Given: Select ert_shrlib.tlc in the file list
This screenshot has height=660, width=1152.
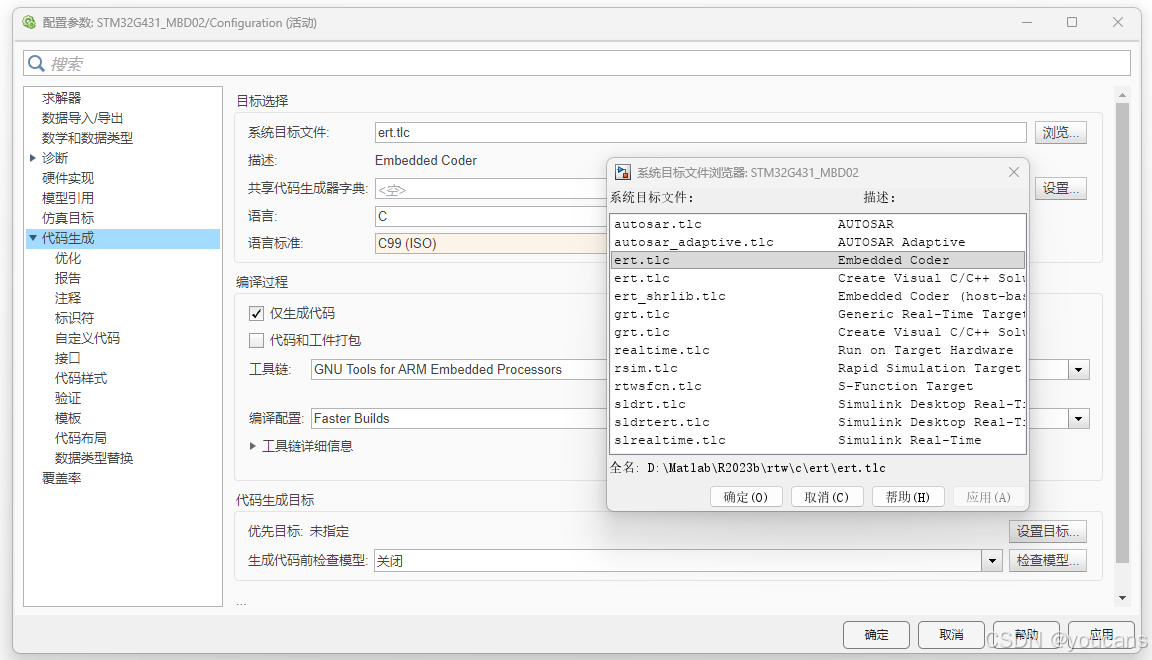Looking at the screenshot, I should click(818, 296).
